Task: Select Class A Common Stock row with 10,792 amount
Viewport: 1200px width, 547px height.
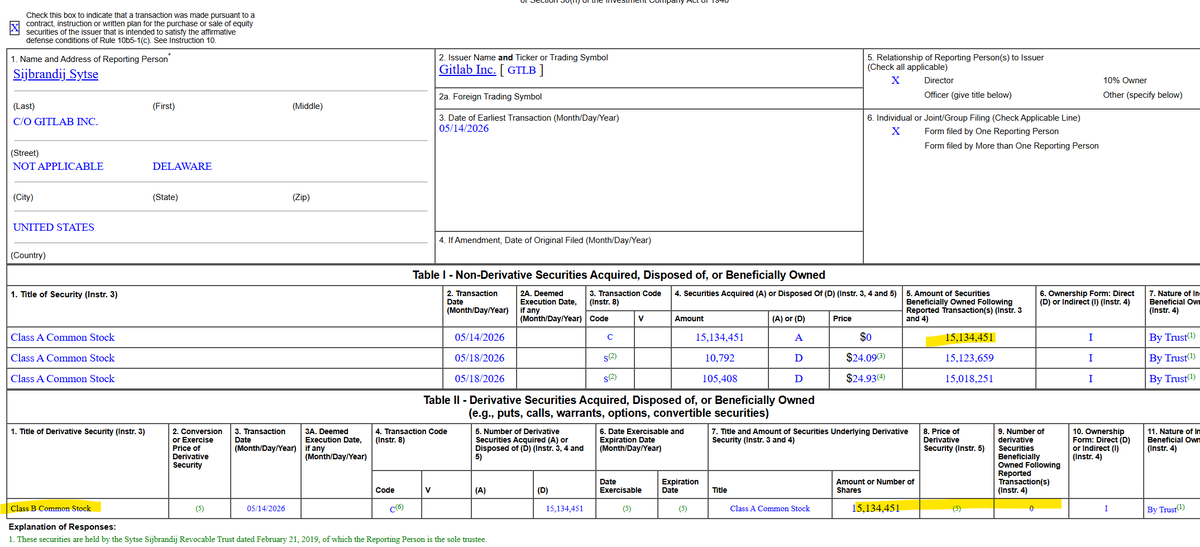Action: click(62, 358)
